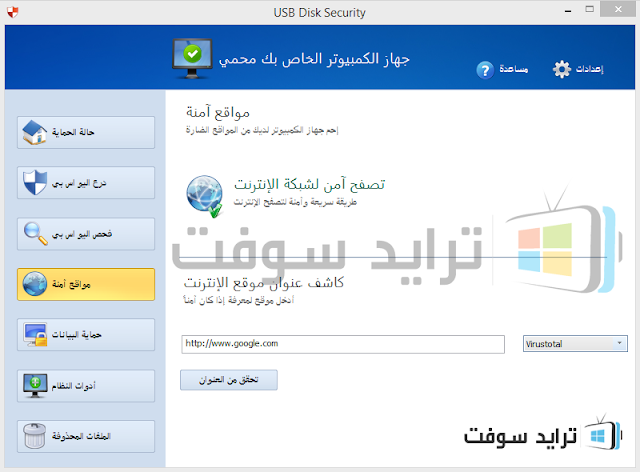Viewport: 640px width, 472px height.
Task: Close the USB Disk Security window
Action: click(618, 9)
